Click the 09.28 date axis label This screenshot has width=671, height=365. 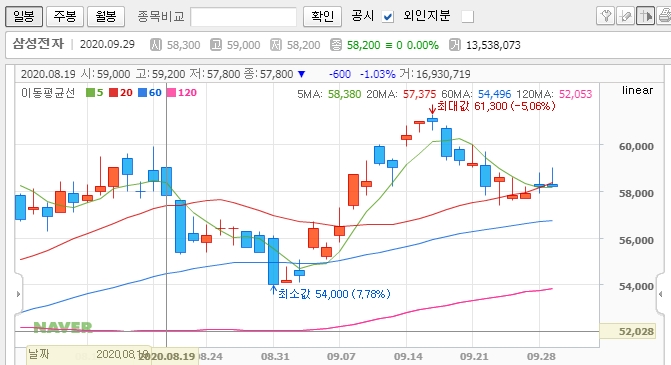tap(541, 356)
